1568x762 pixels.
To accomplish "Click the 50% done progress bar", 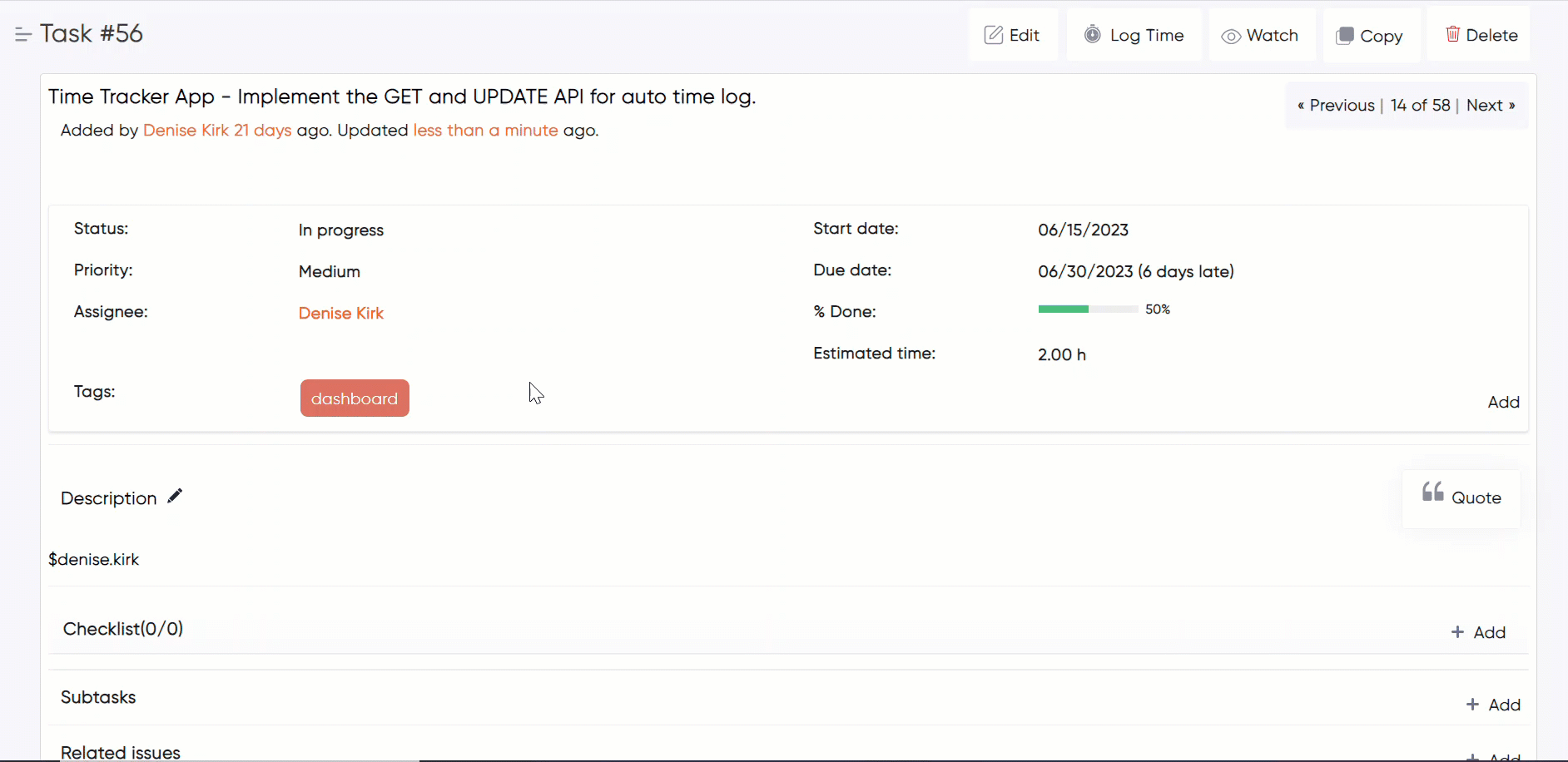I will pyautogui.click(x=1087, y=309).
